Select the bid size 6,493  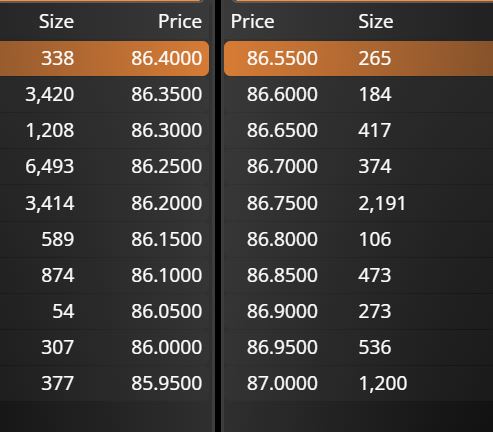tap(50, 166)
